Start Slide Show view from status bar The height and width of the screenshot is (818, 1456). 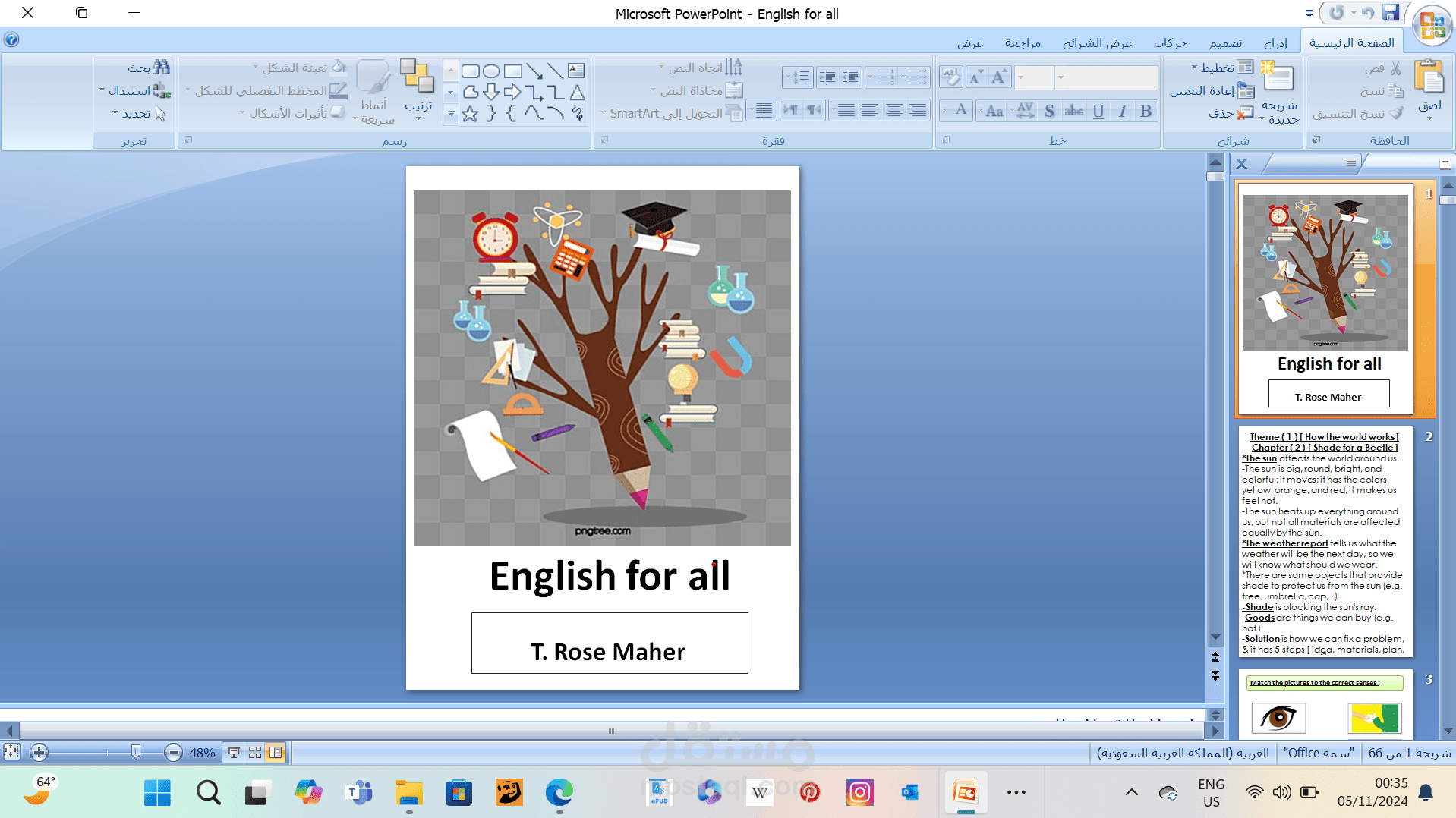(234, 753)
